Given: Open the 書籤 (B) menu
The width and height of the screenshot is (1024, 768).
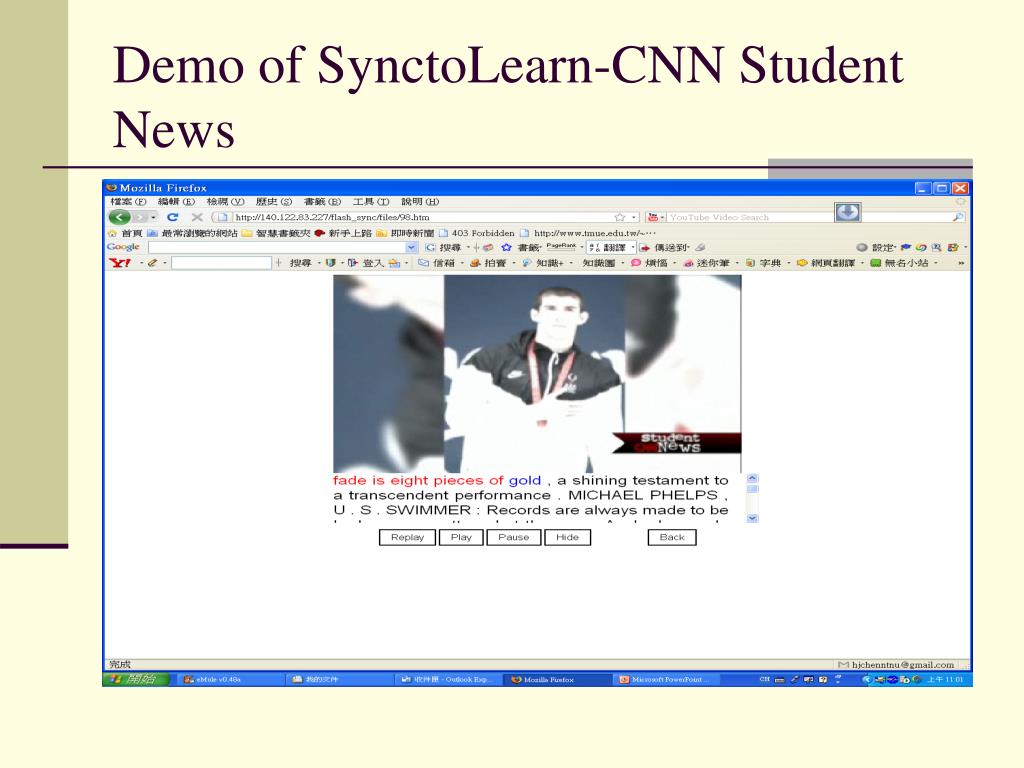Looking at the screenshot, I should (323, 202).
